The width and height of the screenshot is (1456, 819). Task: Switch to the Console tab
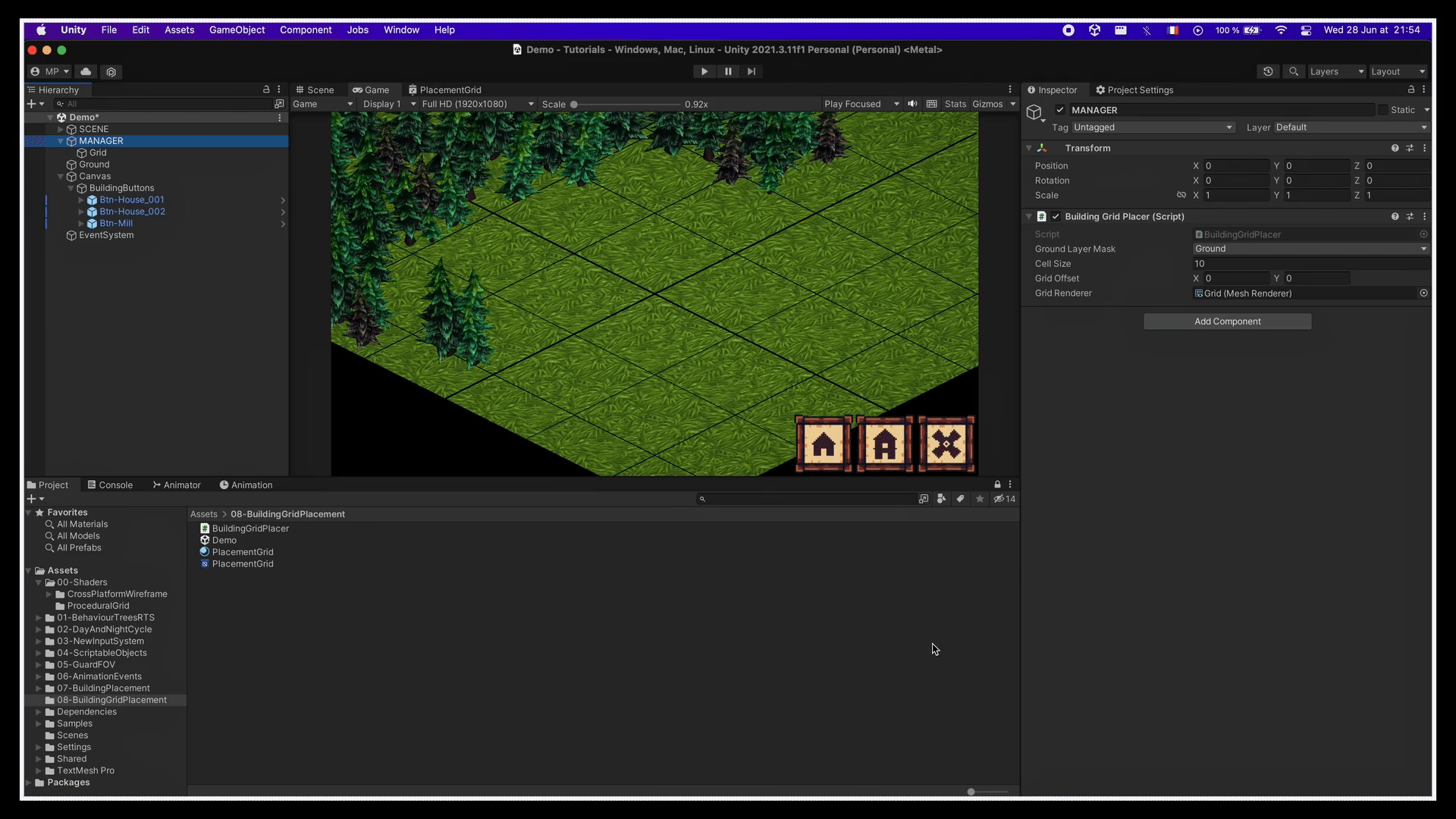(110, 485)
